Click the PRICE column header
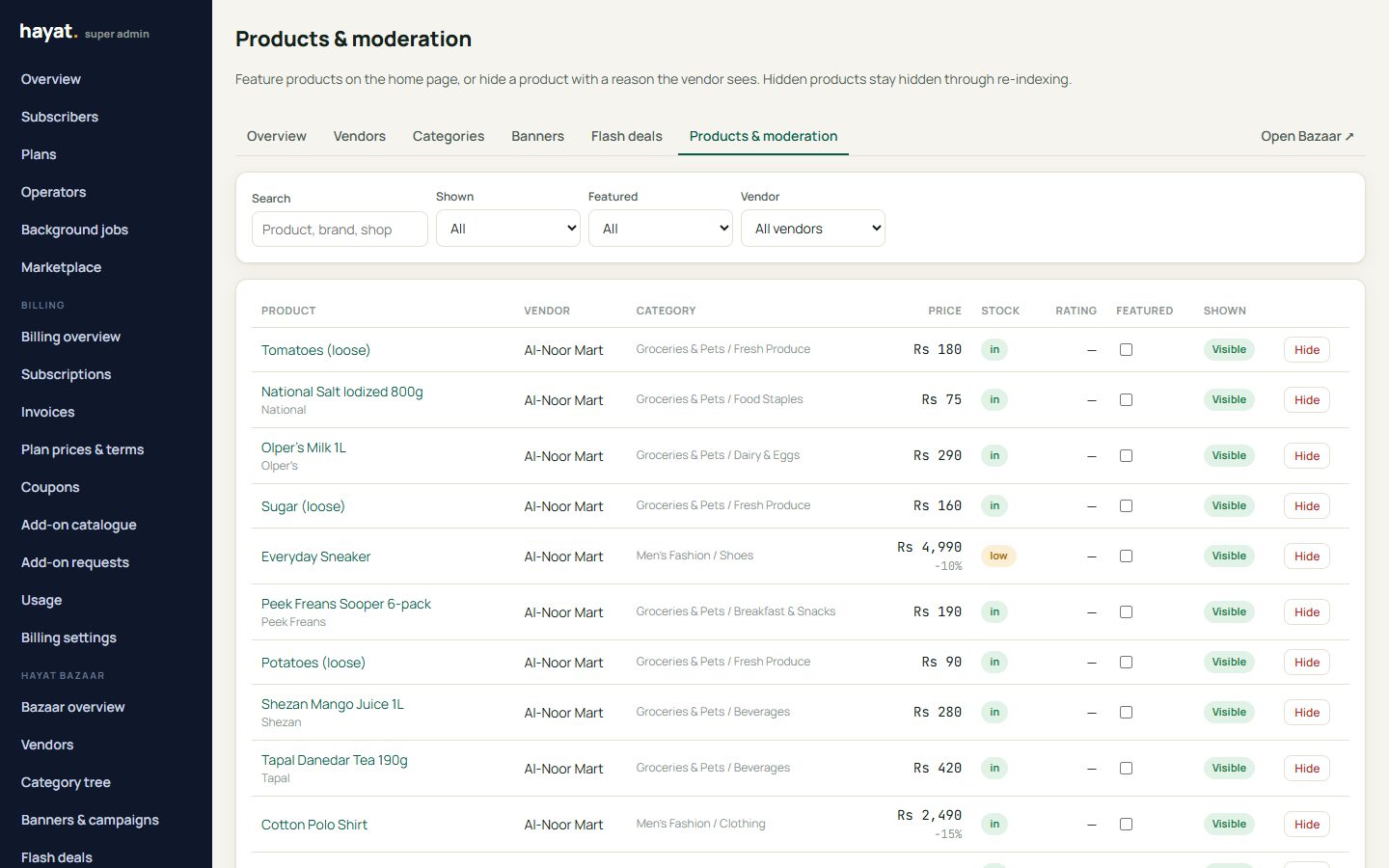 tap(944, 311)
